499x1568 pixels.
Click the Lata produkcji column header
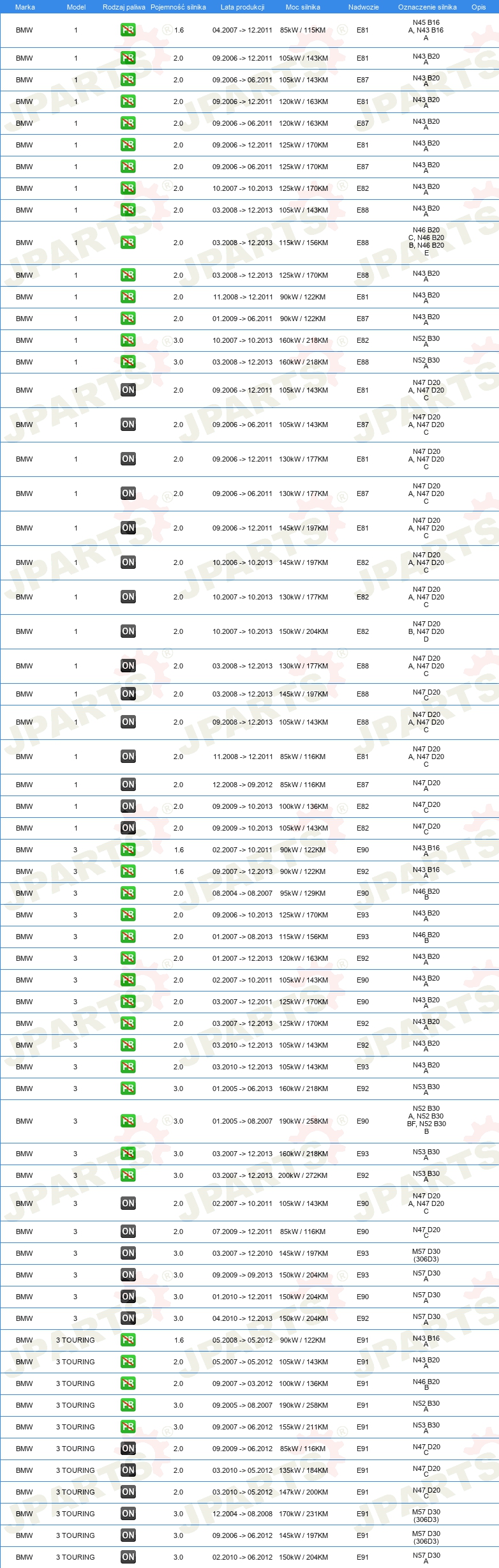click(x=242, y=7)
